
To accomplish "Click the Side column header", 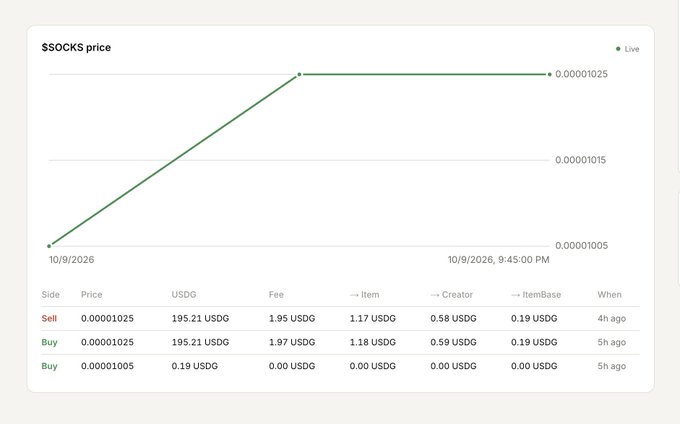I will 50,295.
